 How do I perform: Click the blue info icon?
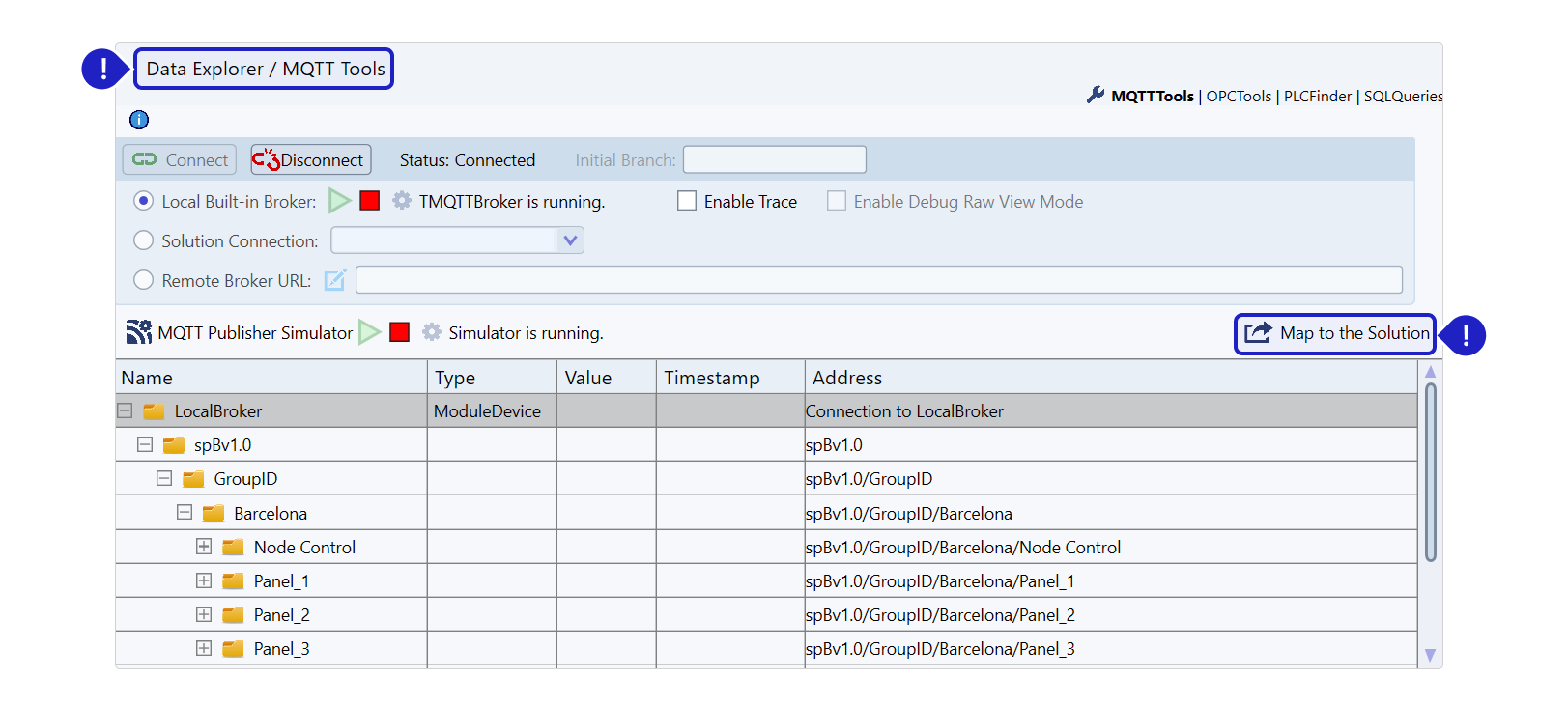coord(139,120)
